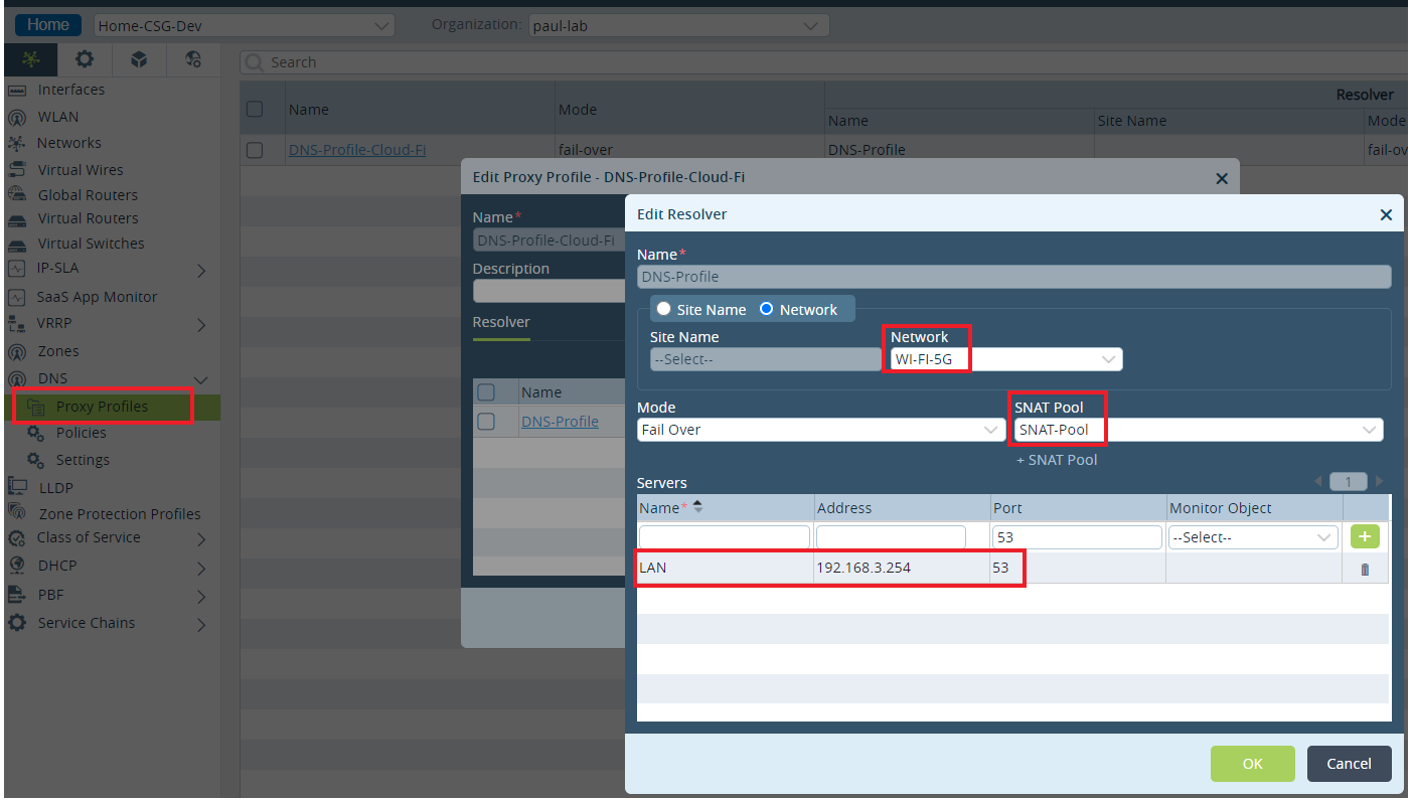Check the checkbox next to DNS-Profile-Cloud-Fi
Image resolution: width=1414 pixels, height=808 pixels.
click(x=253, y=150)
